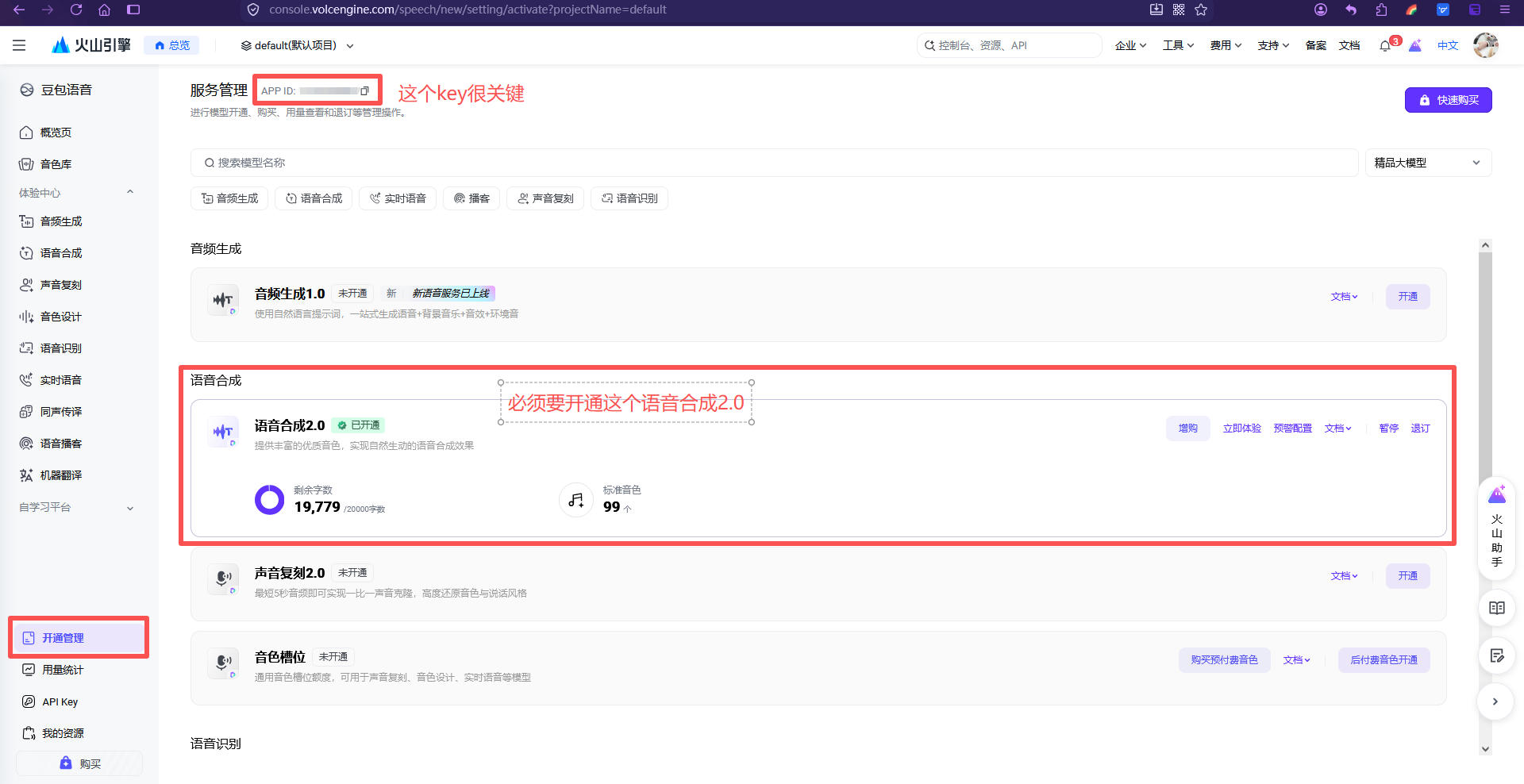Open 火山助手 assistant floating panel
Image resolution: width=1524 pixels, height=784 pixels.
click(1497, 528)
